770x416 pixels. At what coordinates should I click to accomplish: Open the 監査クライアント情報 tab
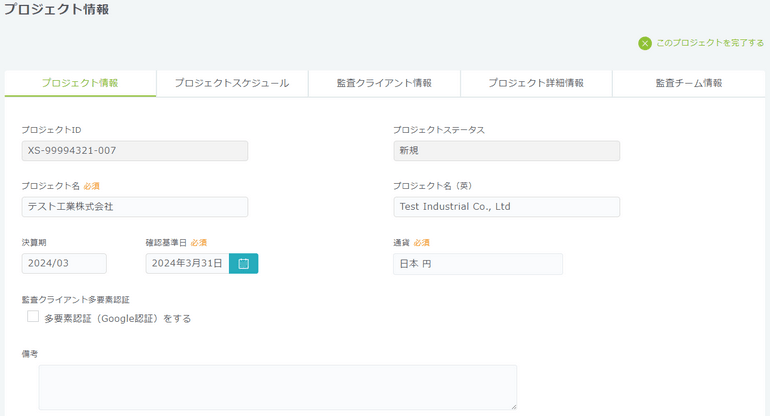(384, 83)
